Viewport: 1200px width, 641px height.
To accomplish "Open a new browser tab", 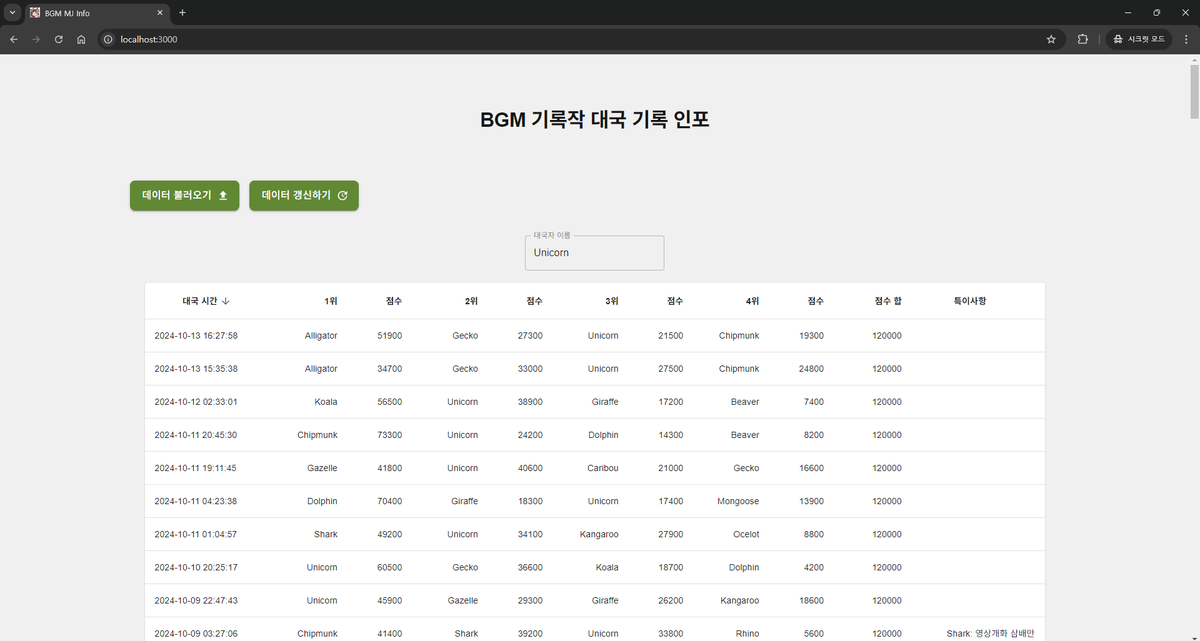I will [182, 13].
